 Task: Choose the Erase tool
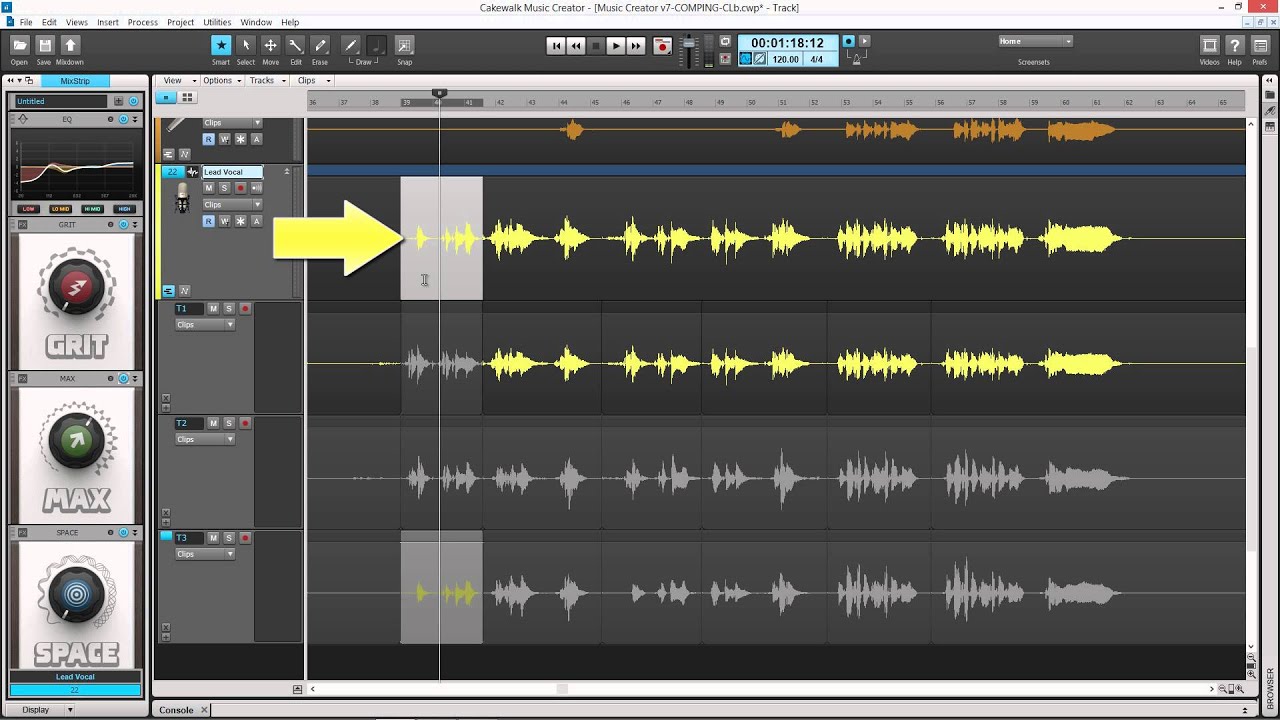[320, 45]
